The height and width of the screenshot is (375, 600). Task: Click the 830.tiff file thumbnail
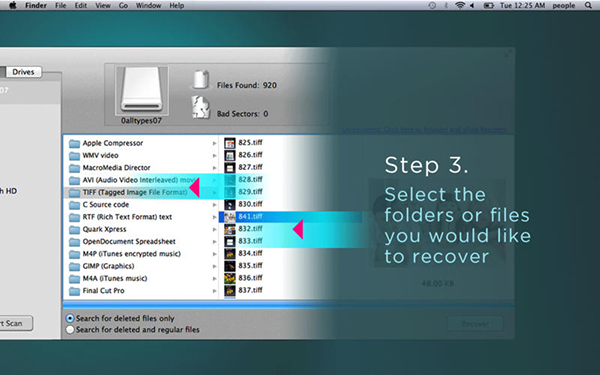(230, 204)
